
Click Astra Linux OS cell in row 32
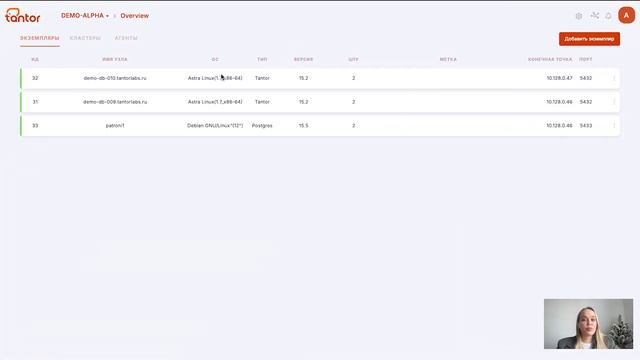click(x=215, y=78)
